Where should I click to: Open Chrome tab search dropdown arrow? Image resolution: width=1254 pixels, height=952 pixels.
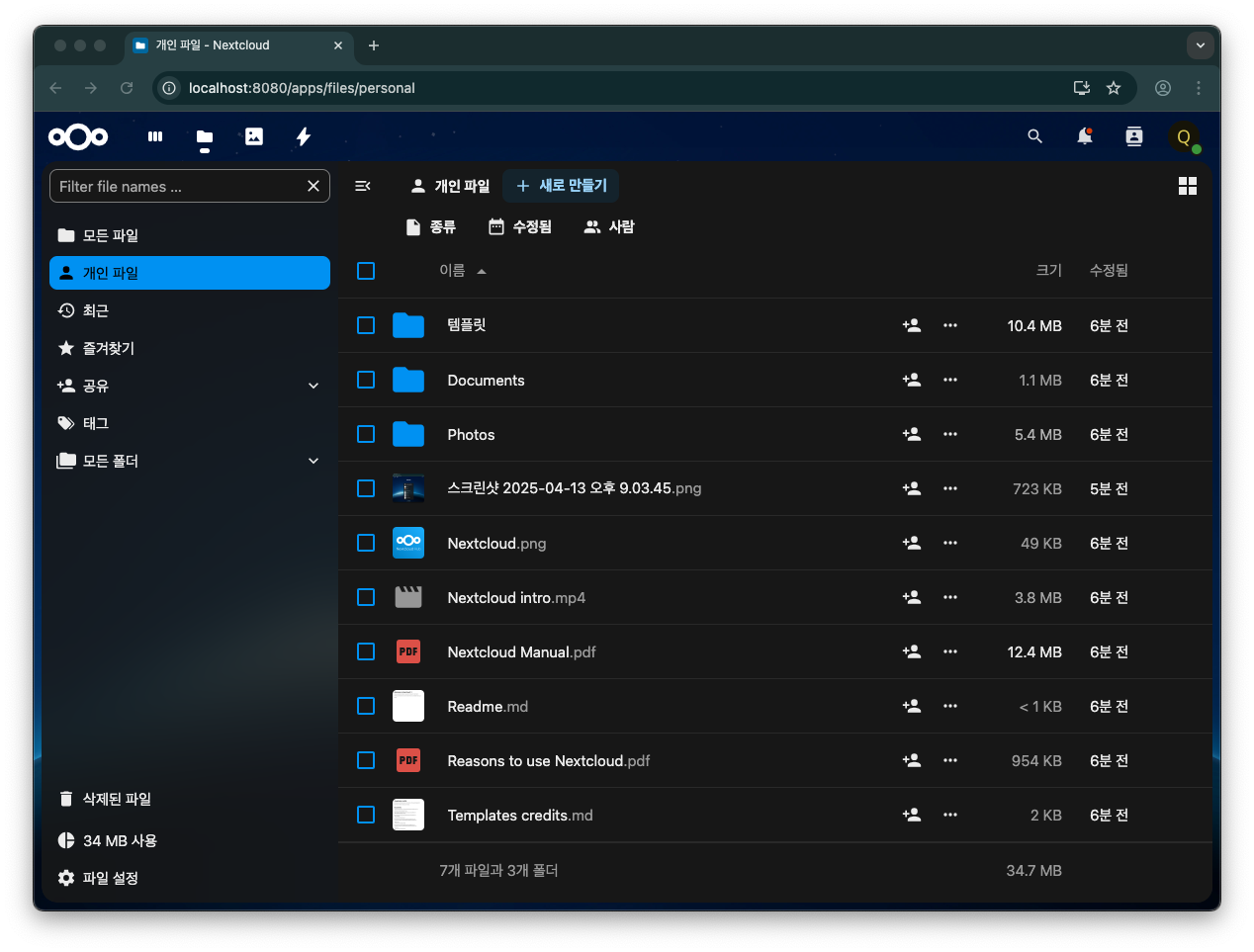1200,45
